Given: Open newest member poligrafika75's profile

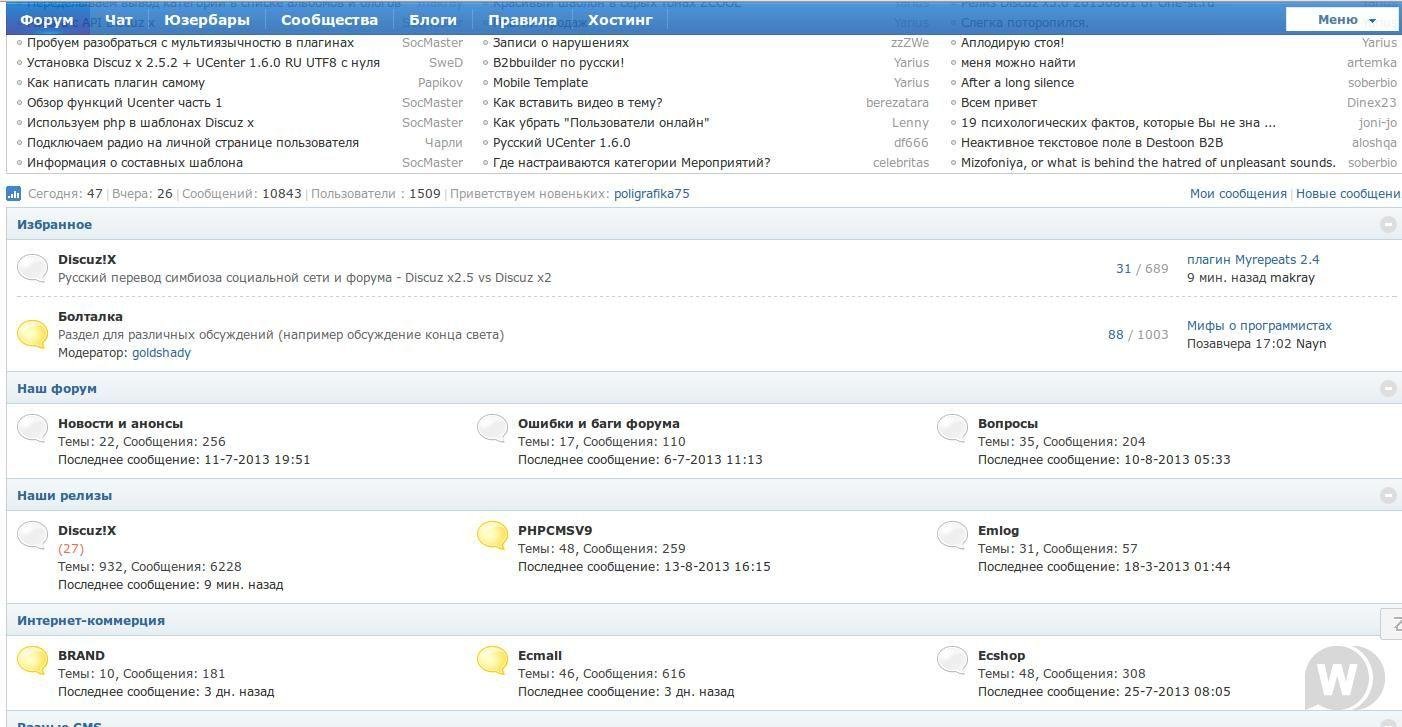Looking at the screenshot, I should [x=651, y=193].
